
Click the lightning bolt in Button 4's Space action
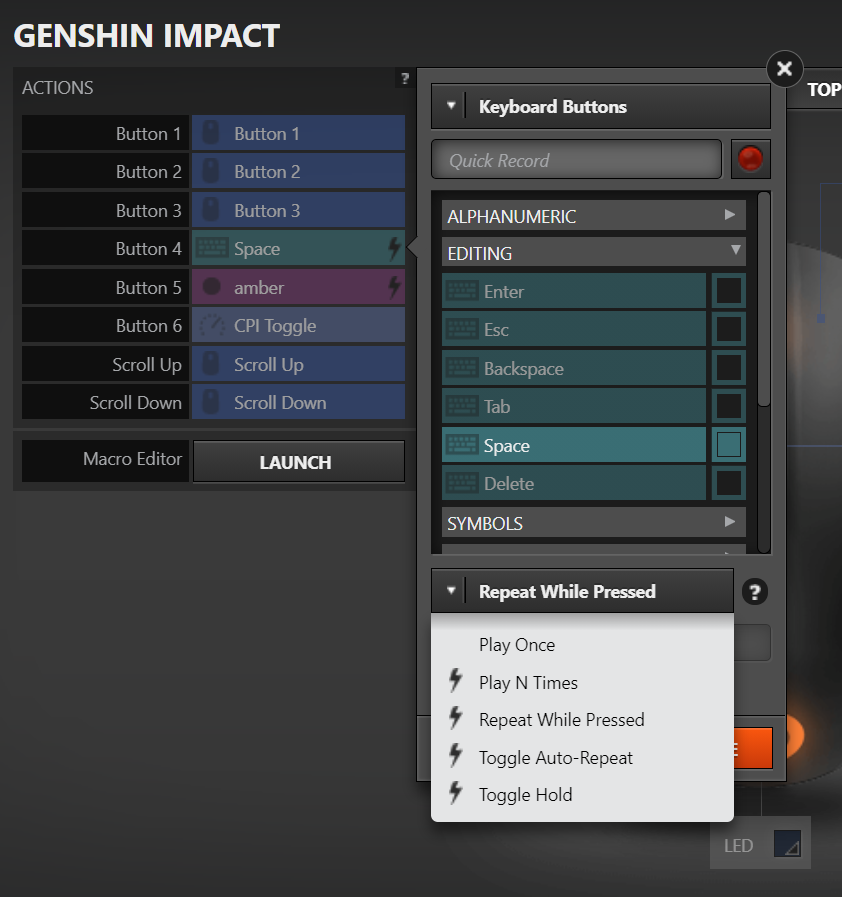click(394, 248)
